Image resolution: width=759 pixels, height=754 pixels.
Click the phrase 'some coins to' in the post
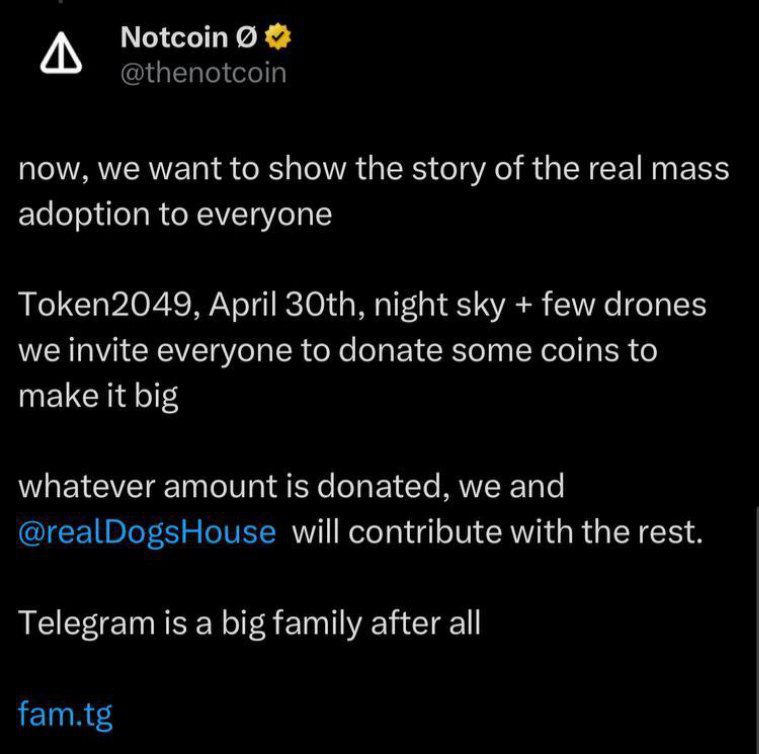(555, 350)
